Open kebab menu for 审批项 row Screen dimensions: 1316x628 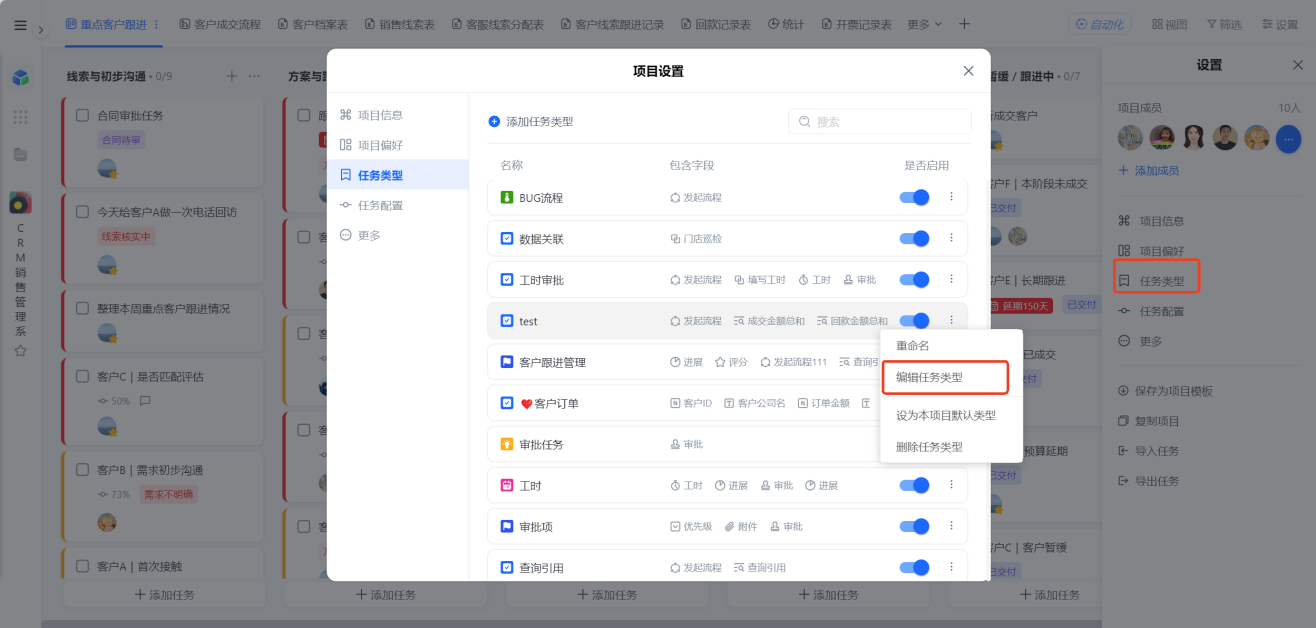(x=951, y=526)
